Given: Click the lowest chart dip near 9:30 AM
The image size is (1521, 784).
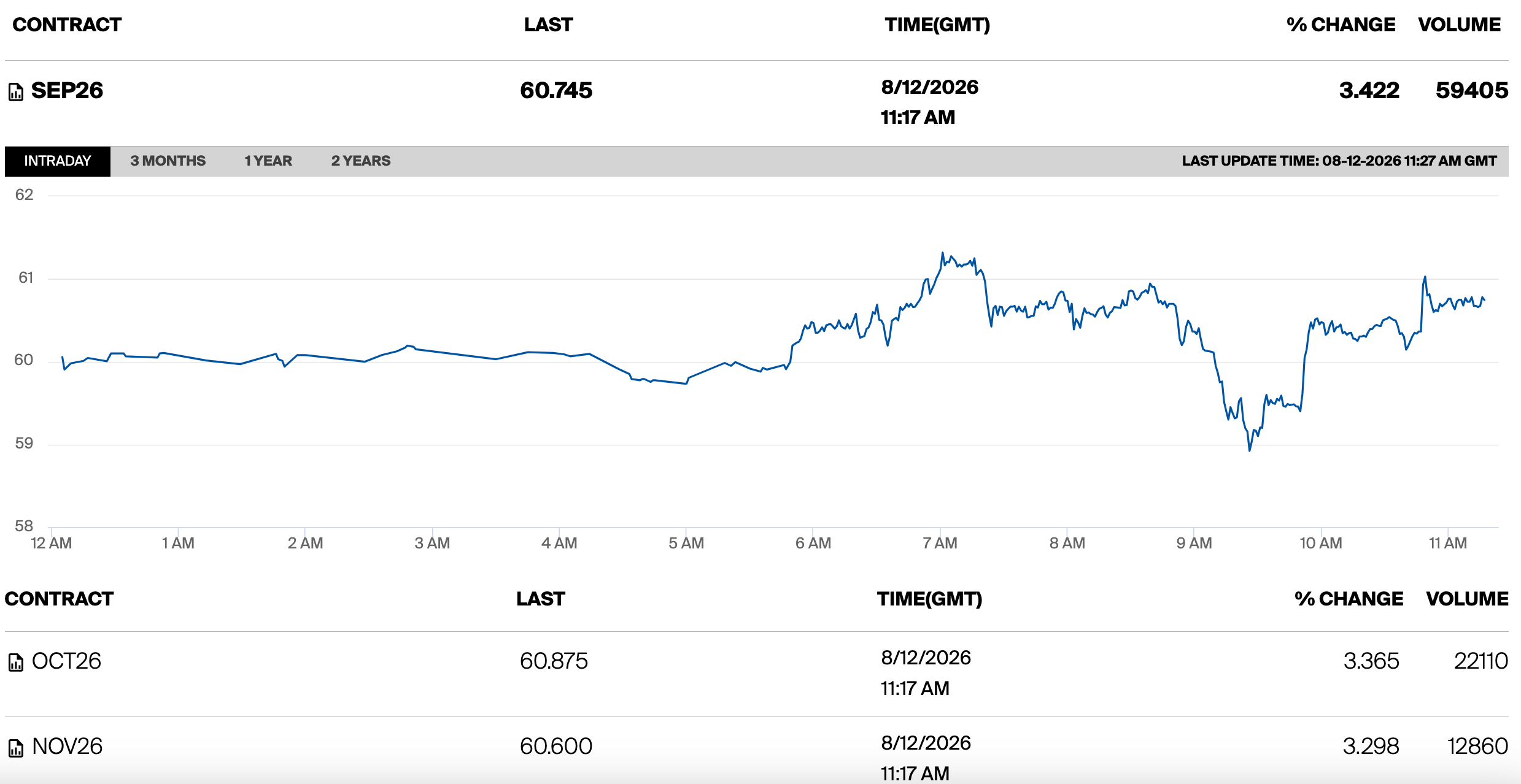Looking at the screenshot, I should coord(1249,450).
